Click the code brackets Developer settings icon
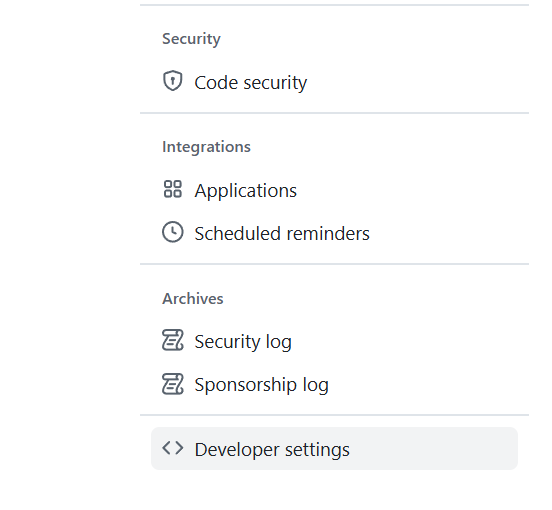The height and width of the screenshot is (510, 552). 172,448
